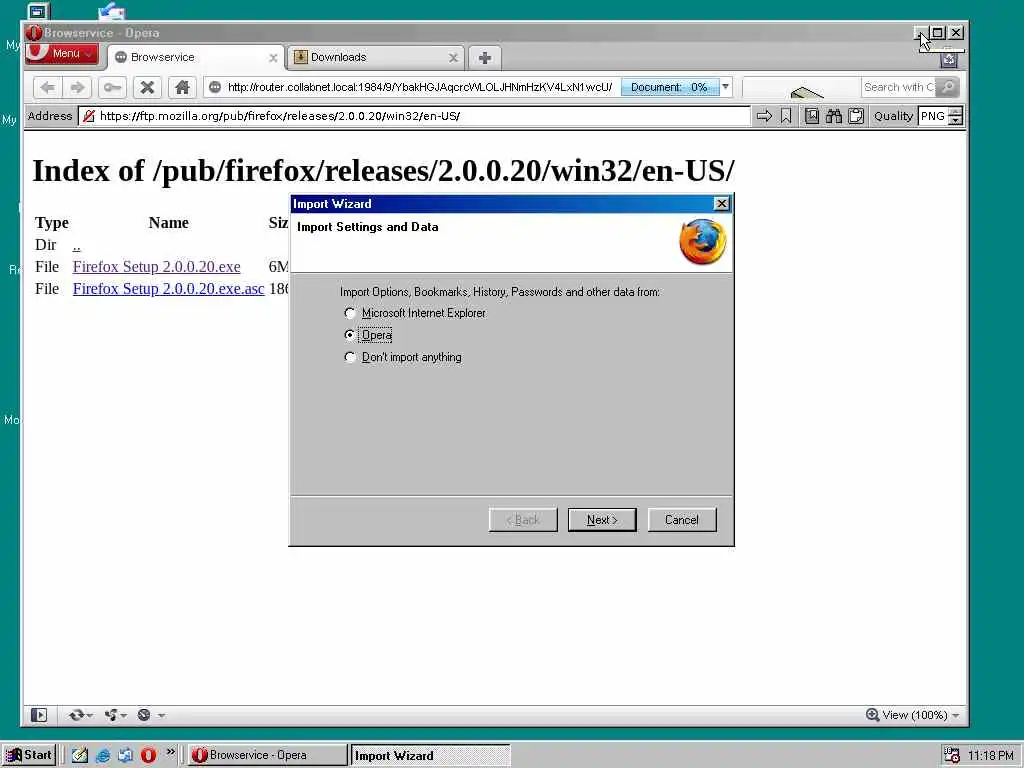The image size is (1024, 768).
Task: Switch to the Downloads tab
Action: (376, 57)
